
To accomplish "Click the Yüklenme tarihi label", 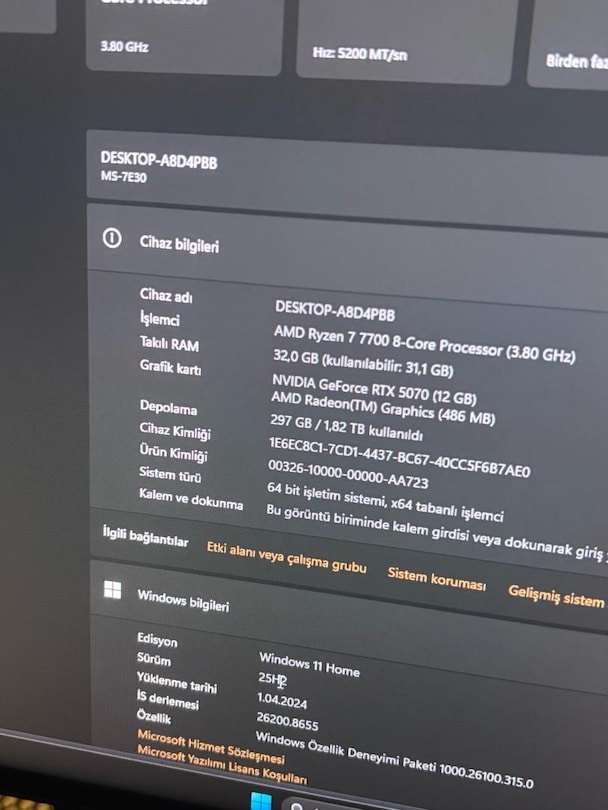I will pyautogui.click(x=176, y=682).
